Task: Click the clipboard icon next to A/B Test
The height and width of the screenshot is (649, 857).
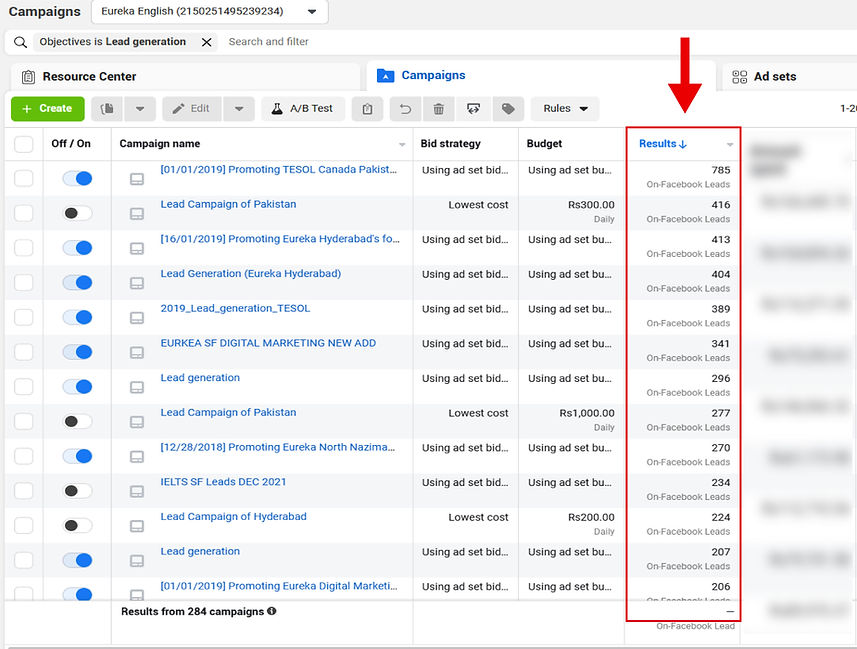Action: coord(367,109)
